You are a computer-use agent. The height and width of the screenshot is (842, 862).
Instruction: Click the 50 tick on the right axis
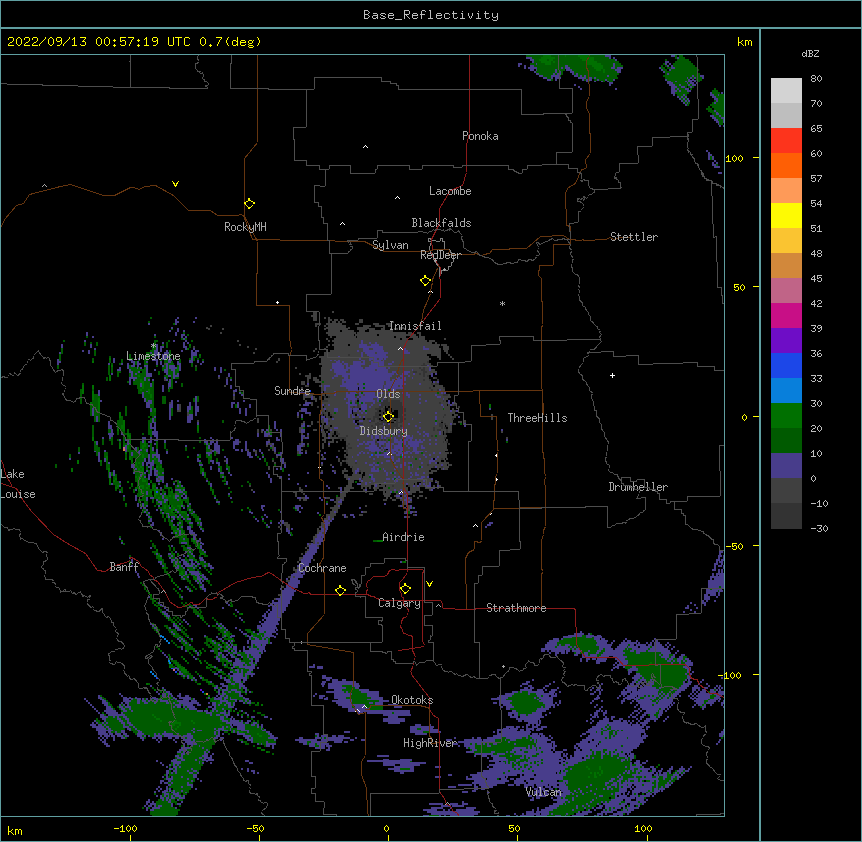tap(739, 287)
